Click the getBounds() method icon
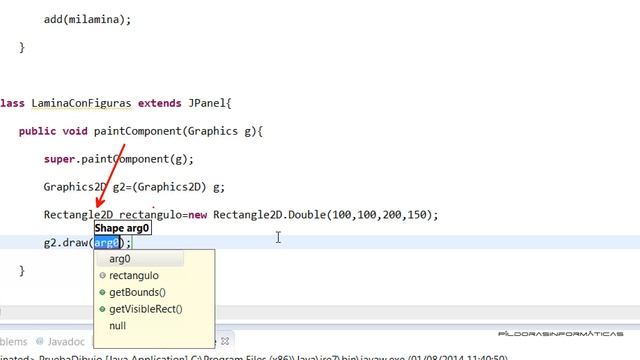Image resolution: width=640 pixels, height=360 pixels. point(102,292)
